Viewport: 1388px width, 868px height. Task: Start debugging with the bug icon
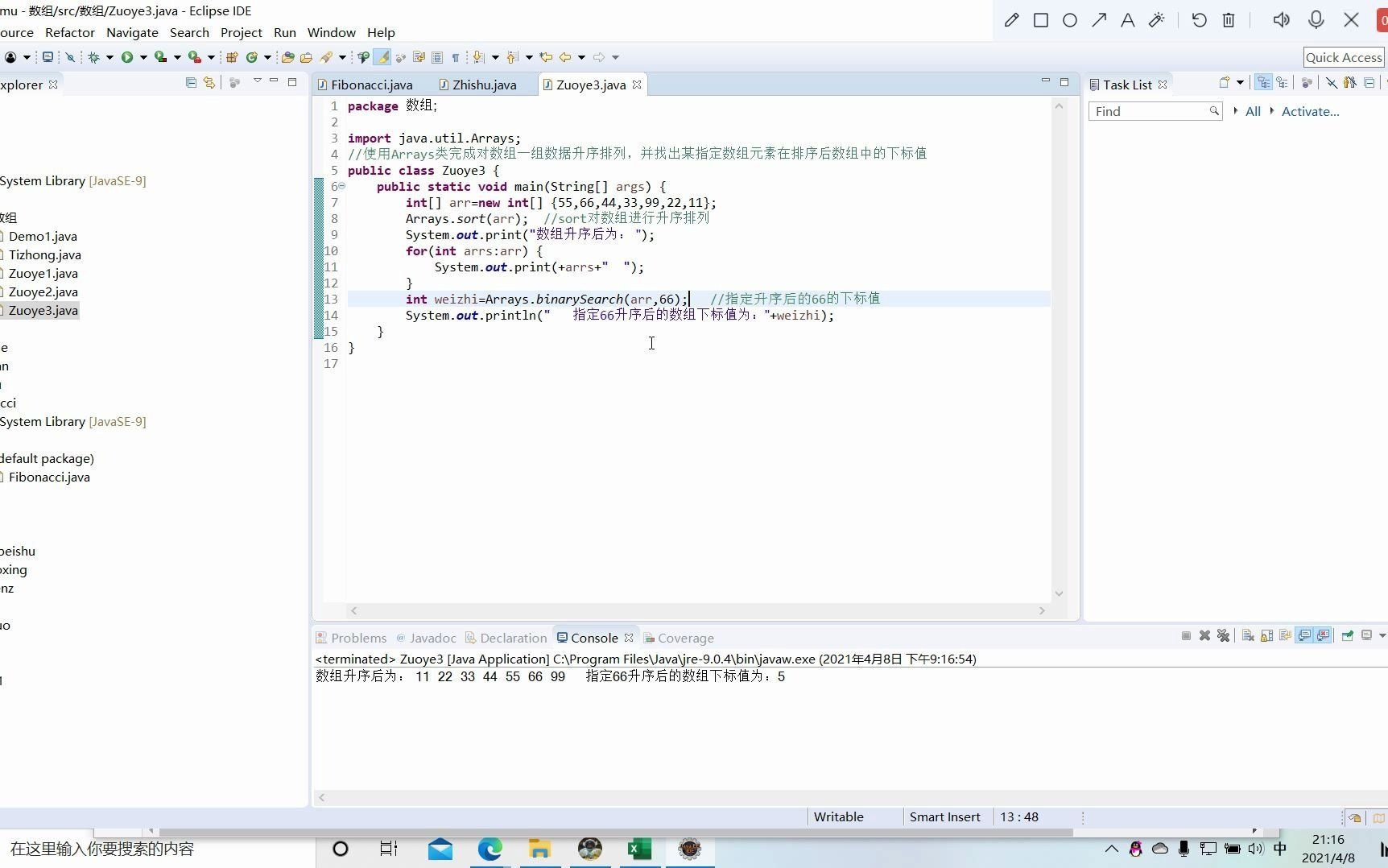click(94, 57)
